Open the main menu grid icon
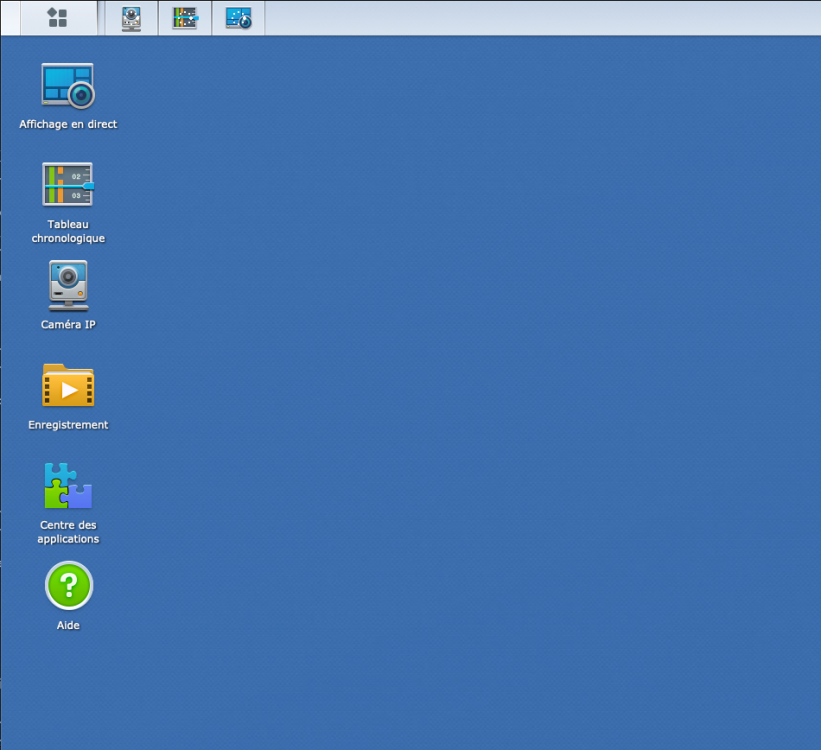This screenshot has height=750, width=821. [58, 17]
